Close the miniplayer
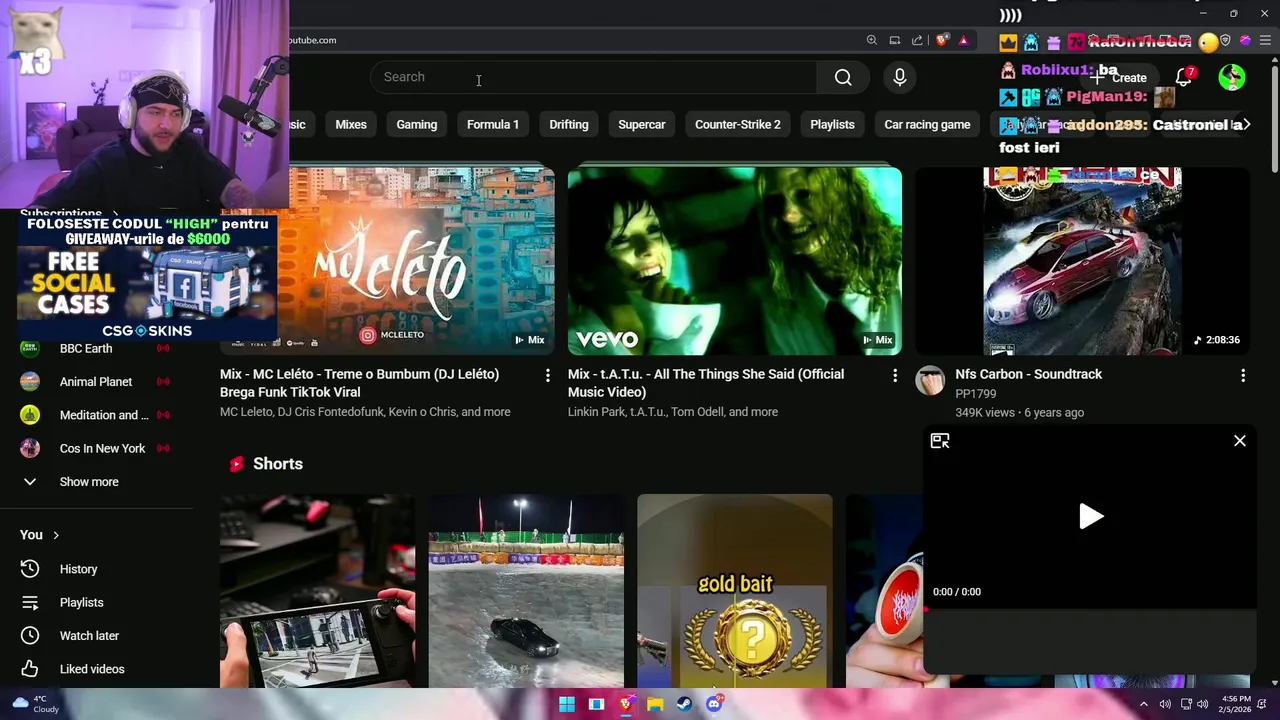Image resolution: width=1280 pixels, height=720 pixels. [x=1240, y=441]
